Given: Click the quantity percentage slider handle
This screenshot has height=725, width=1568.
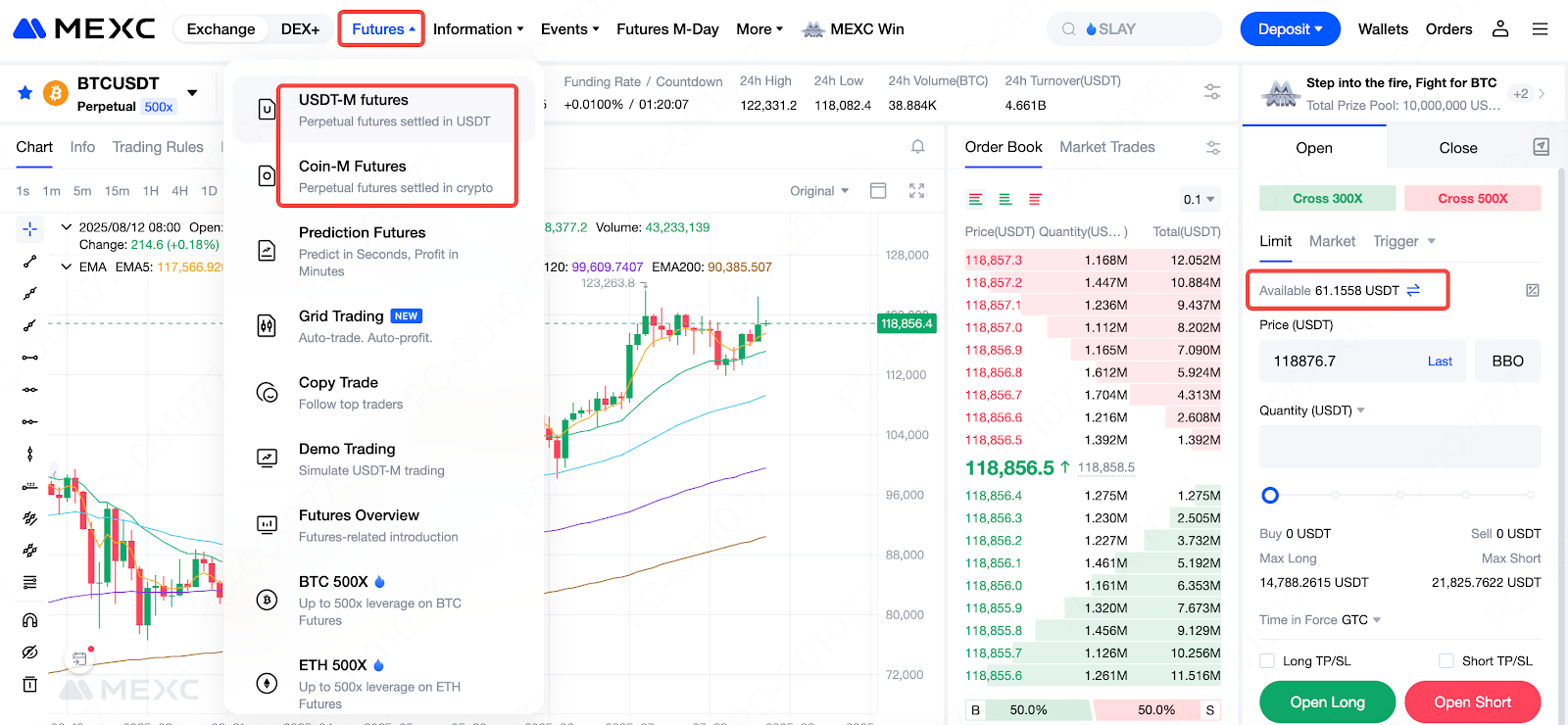Looking at the screenshot, I should coord(1270,496).
